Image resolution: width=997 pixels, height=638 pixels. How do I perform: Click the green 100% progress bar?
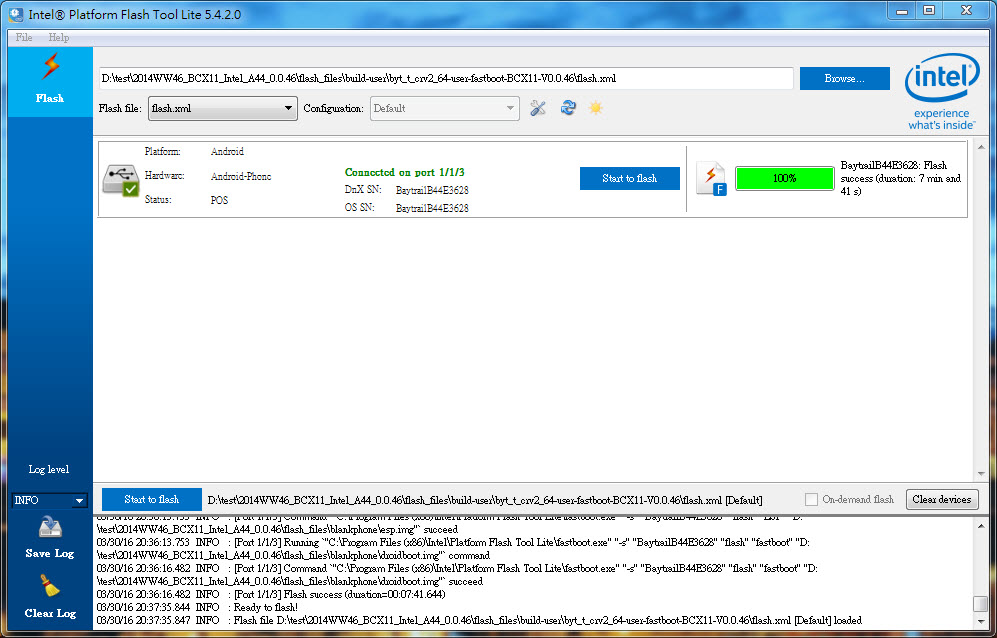tap(784, 178)
